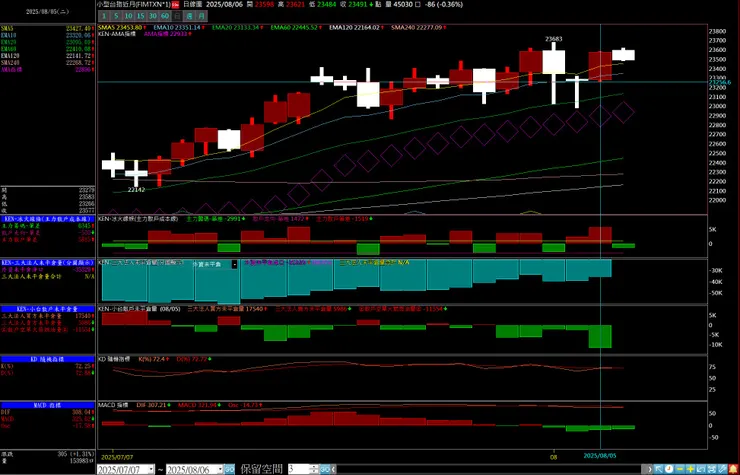740x475 pixels.
Task: Click GO button beside the date range
Action: click(229, 469)
